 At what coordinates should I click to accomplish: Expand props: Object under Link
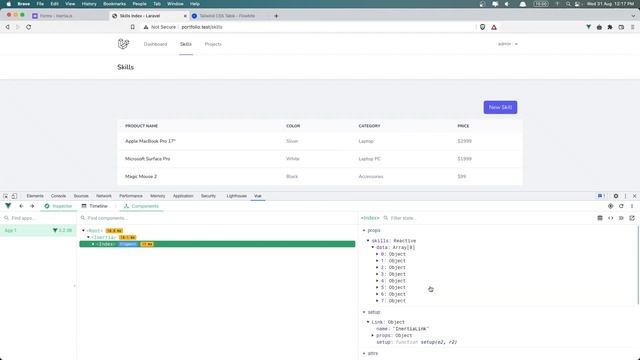tap(373, 336)
